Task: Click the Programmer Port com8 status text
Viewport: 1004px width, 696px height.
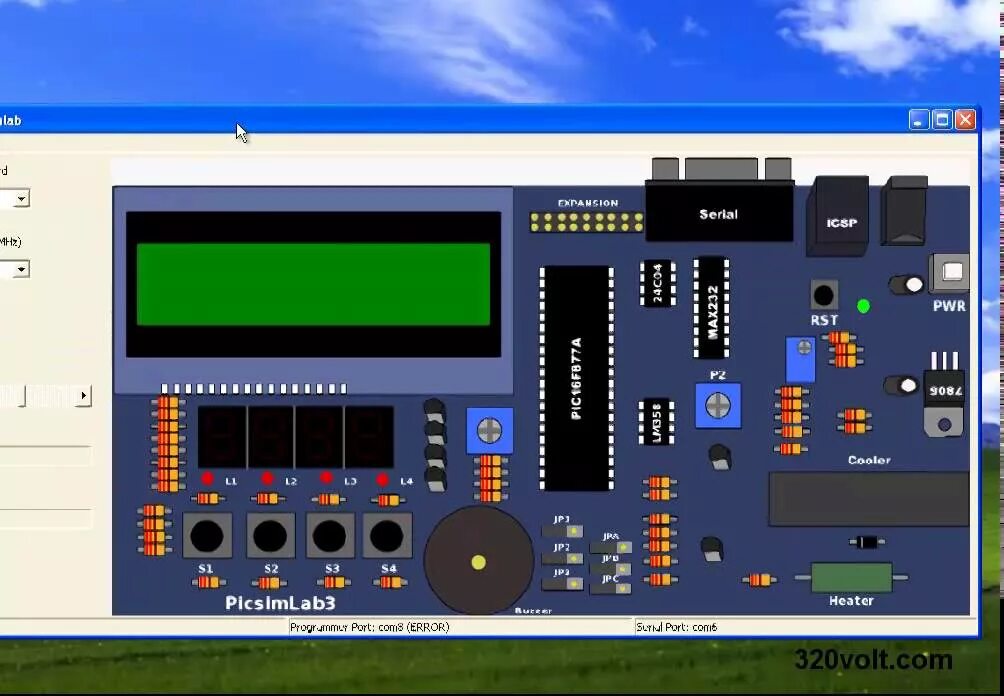Action: 369,627
